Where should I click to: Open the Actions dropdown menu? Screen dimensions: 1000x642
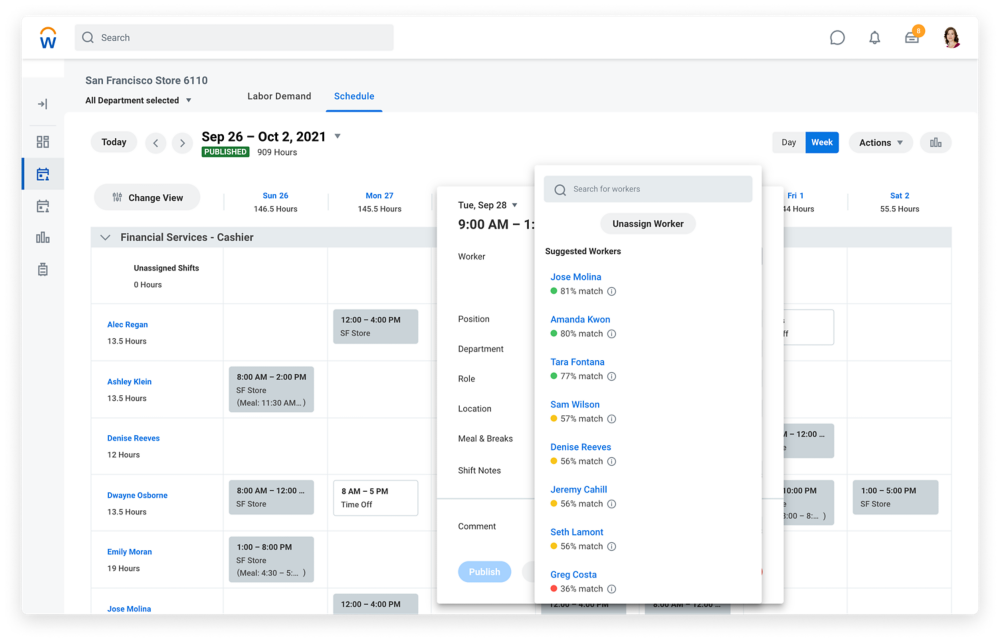click(880, 143)
